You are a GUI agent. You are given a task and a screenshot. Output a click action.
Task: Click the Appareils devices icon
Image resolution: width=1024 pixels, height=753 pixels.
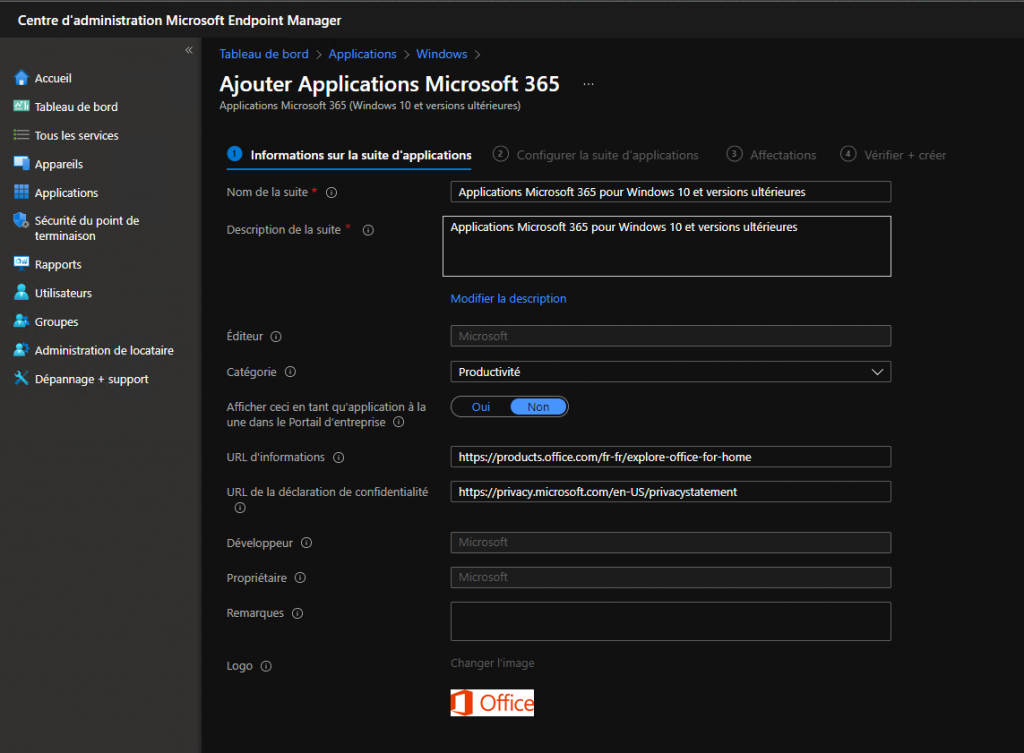(22, 163)
